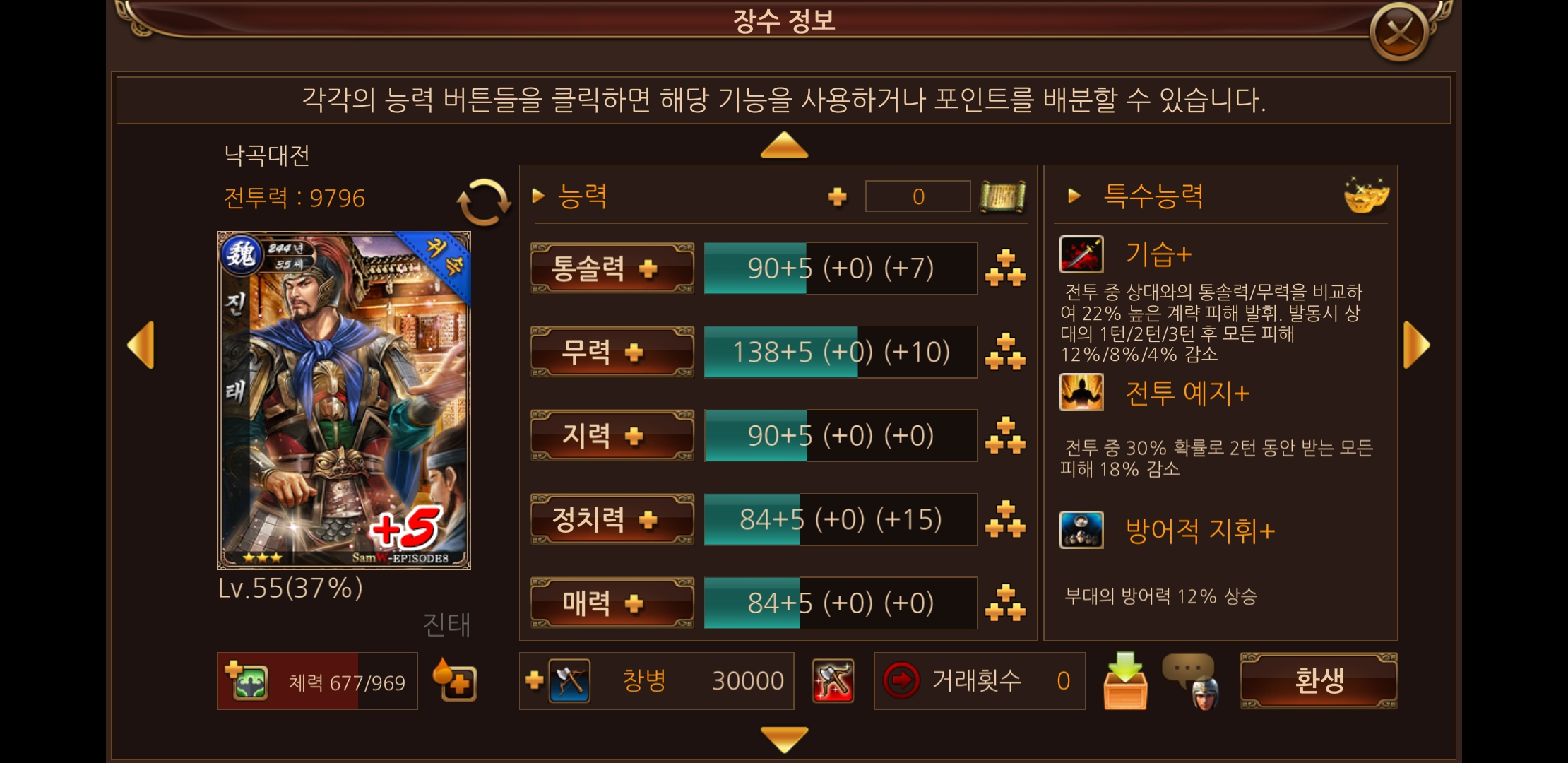The width and height of the screenshot is (1568, 763).
Task: Expand upward with the top orange arrow
Action: click(x=784, y=145)
